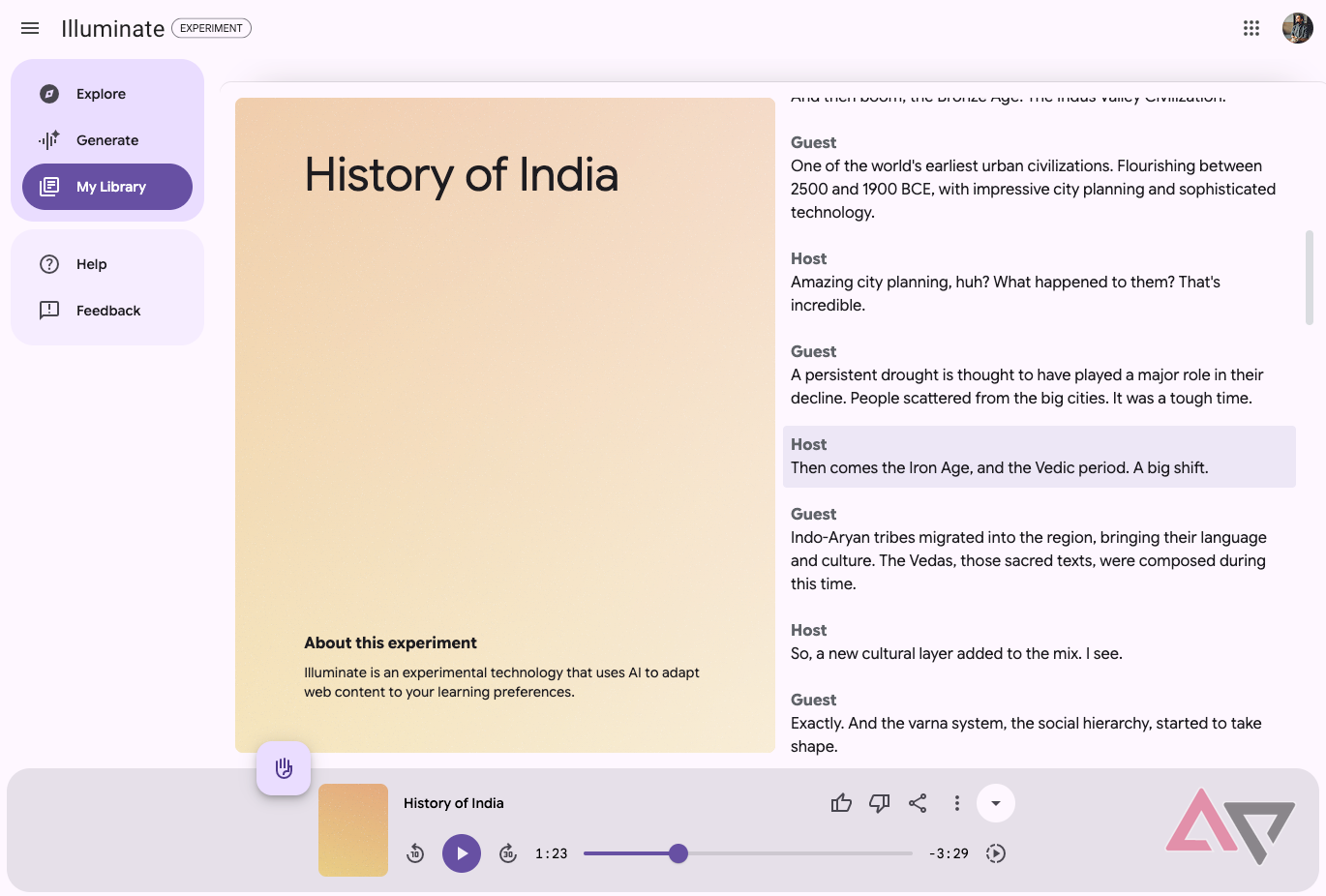
Task: Click the 'A persistent drought' transcript line
Action: click(1040, 375)
